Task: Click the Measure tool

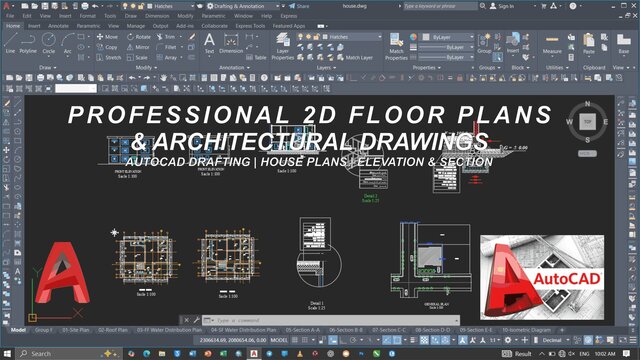Action: tap(552, 44)
